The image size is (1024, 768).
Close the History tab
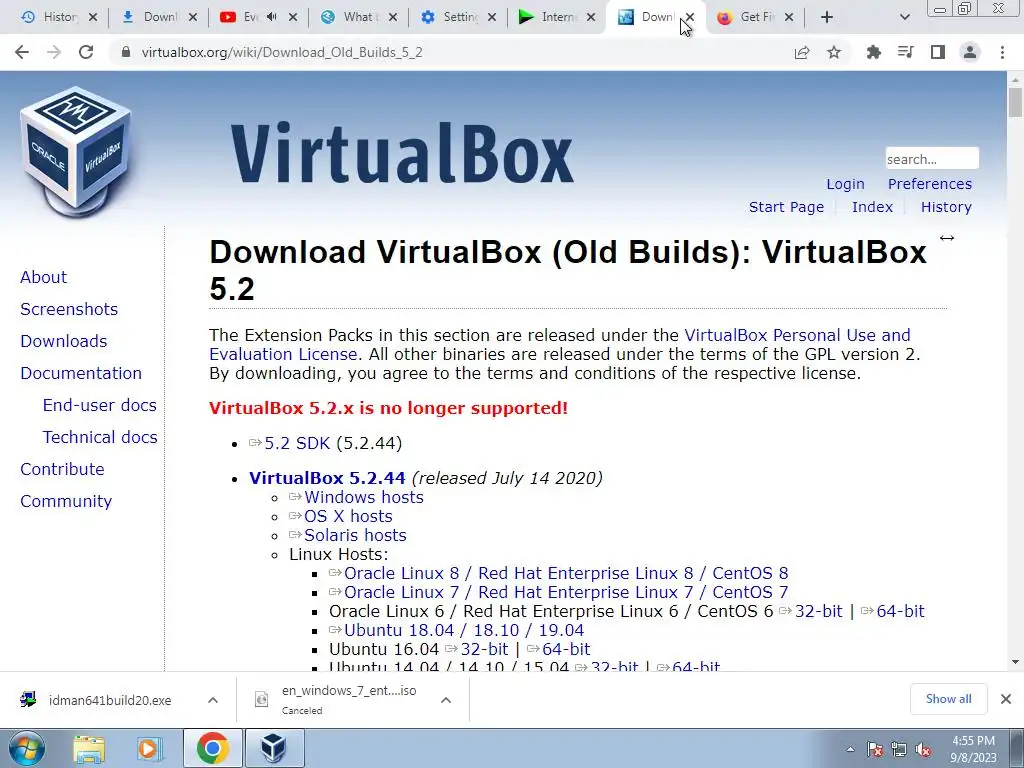click(93, 17)
